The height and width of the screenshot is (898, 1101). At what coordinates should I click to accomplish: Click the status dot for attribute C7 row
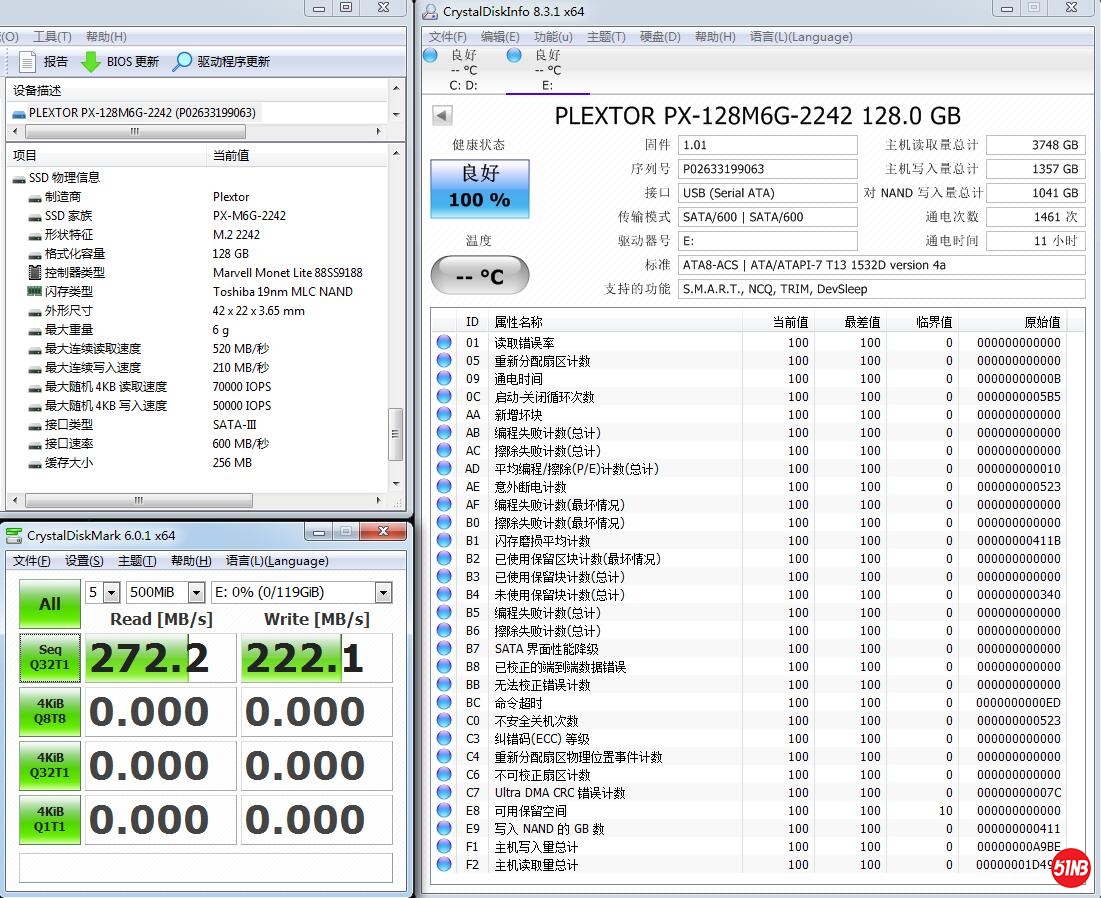point(444,793)
